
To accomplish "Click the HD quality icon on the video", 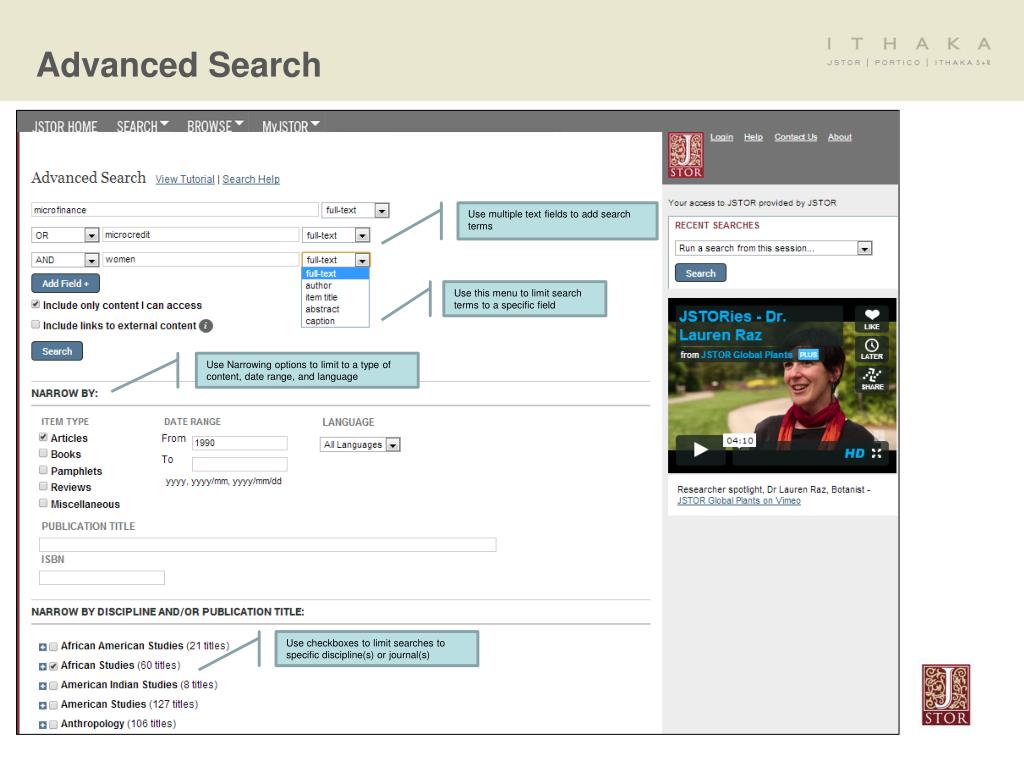I will [x=854, y=453].
